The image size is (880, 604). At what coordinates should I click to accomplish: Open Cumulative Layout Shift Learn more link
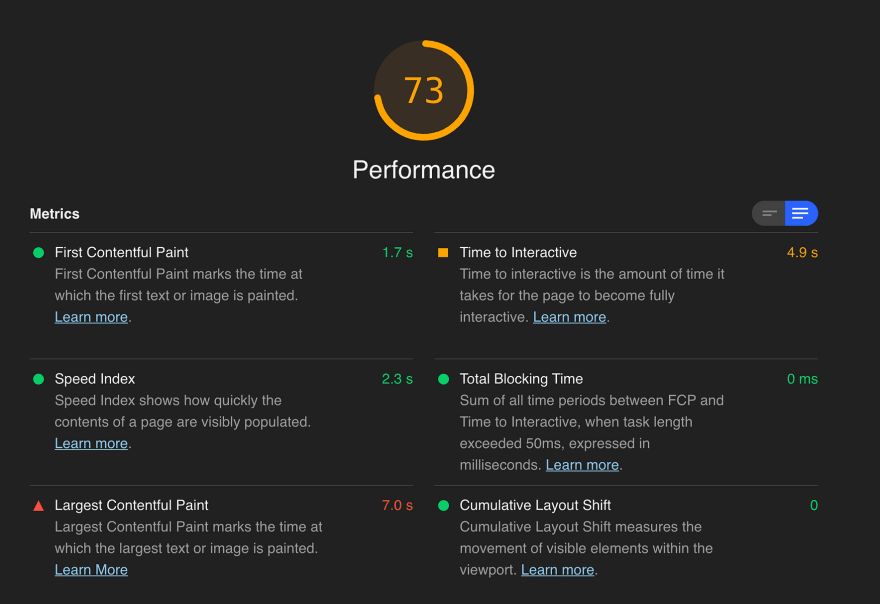558,570
